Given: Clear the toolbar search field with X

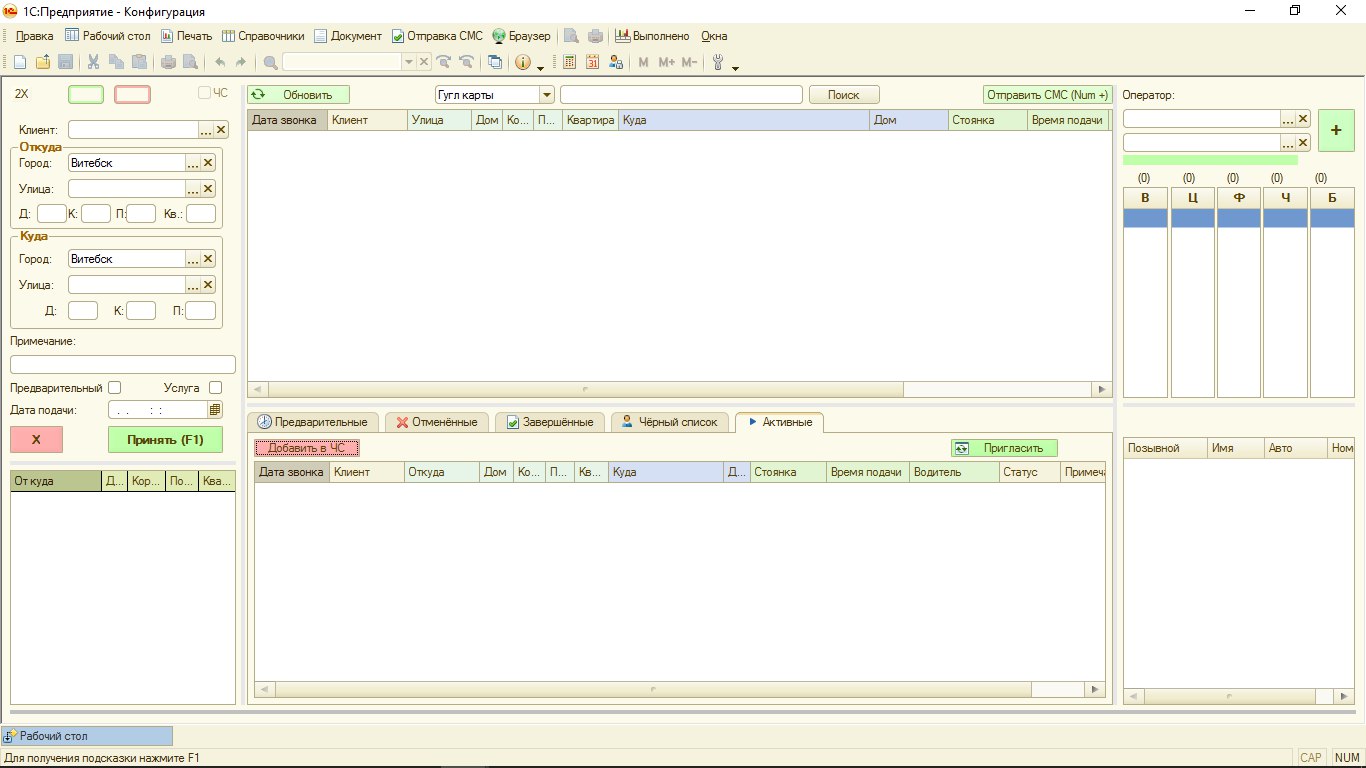Looking at the screenshot, I should (x=424, y=62).
